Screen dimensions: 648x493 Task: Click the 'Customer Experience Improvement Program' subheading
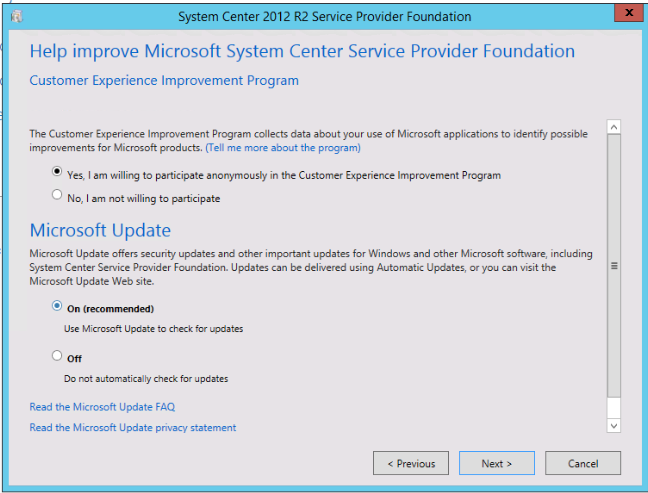[164, 80]
